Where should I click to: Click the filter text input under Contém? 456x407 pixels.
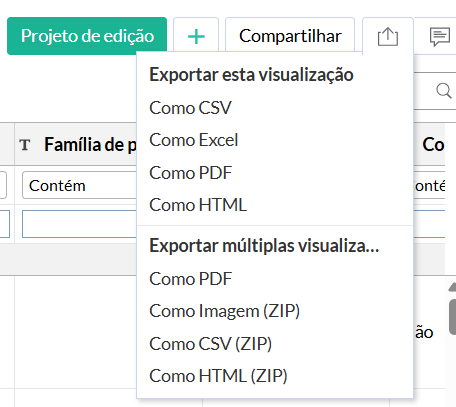click(79, 224)
